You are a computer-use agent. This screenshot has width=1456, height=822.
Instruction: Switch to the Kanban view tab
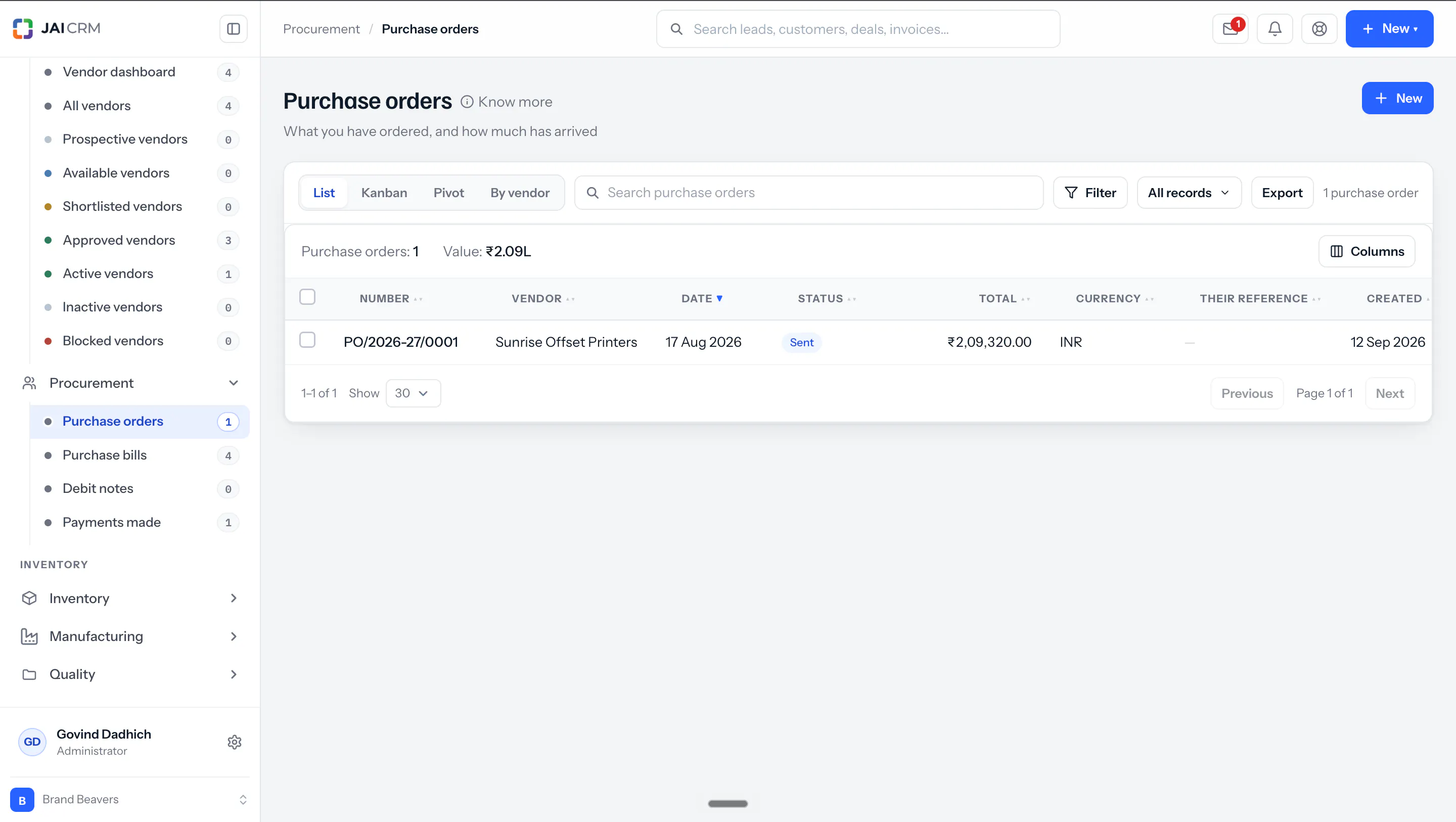(x=384, y=193)
